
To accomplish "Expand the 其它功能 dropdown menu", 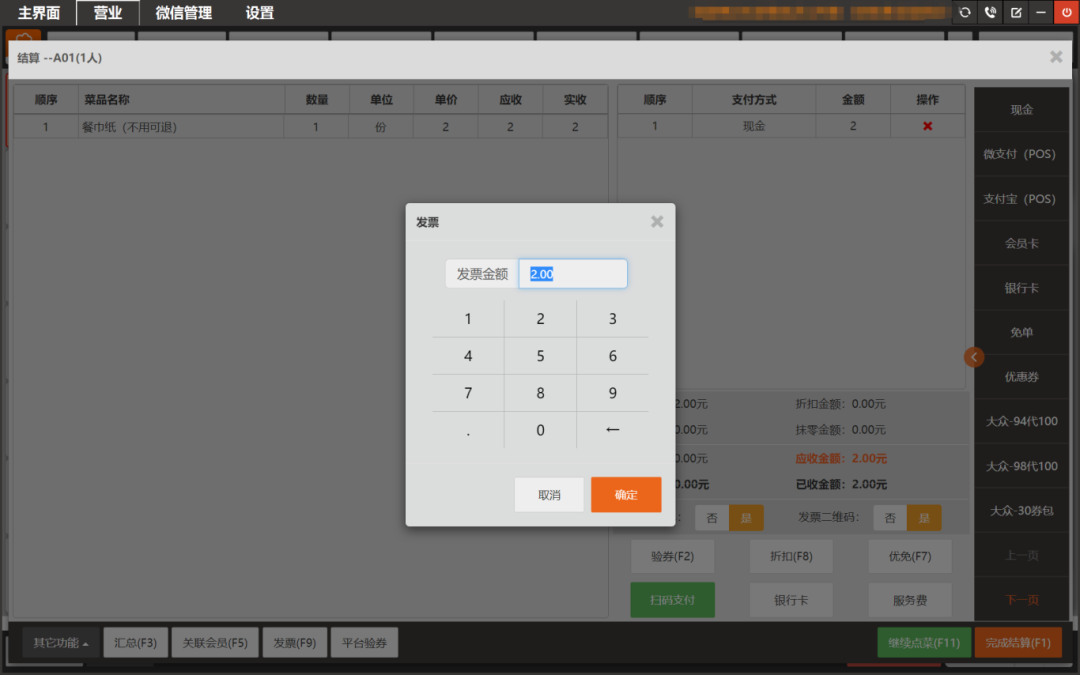I will coord(61,643).
